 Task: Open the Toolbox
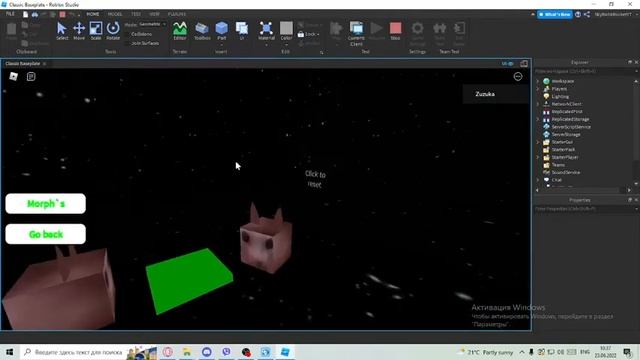click(202, 31)
